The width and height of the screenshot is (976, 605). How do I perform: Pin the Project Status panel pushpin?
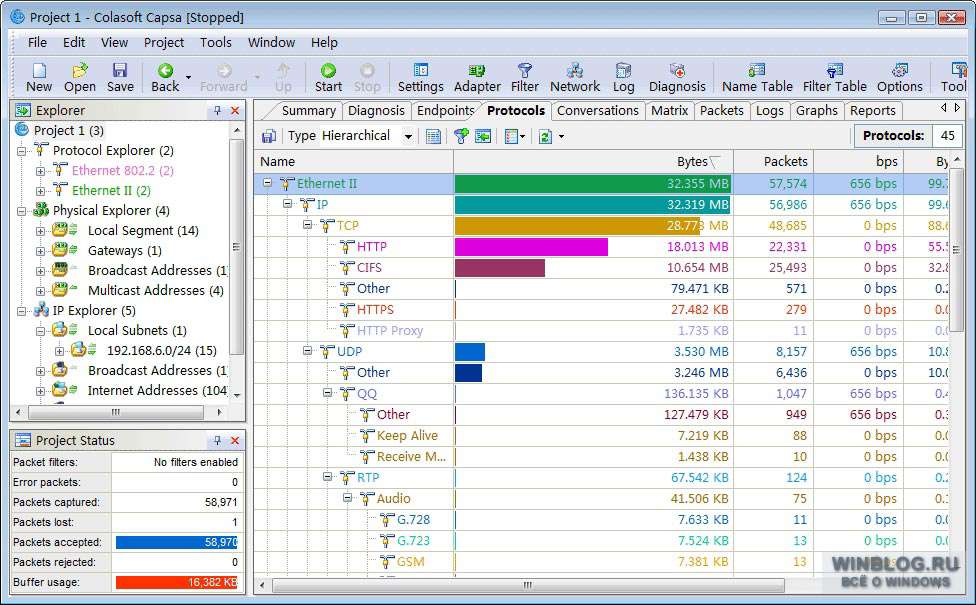click(217, 440)
